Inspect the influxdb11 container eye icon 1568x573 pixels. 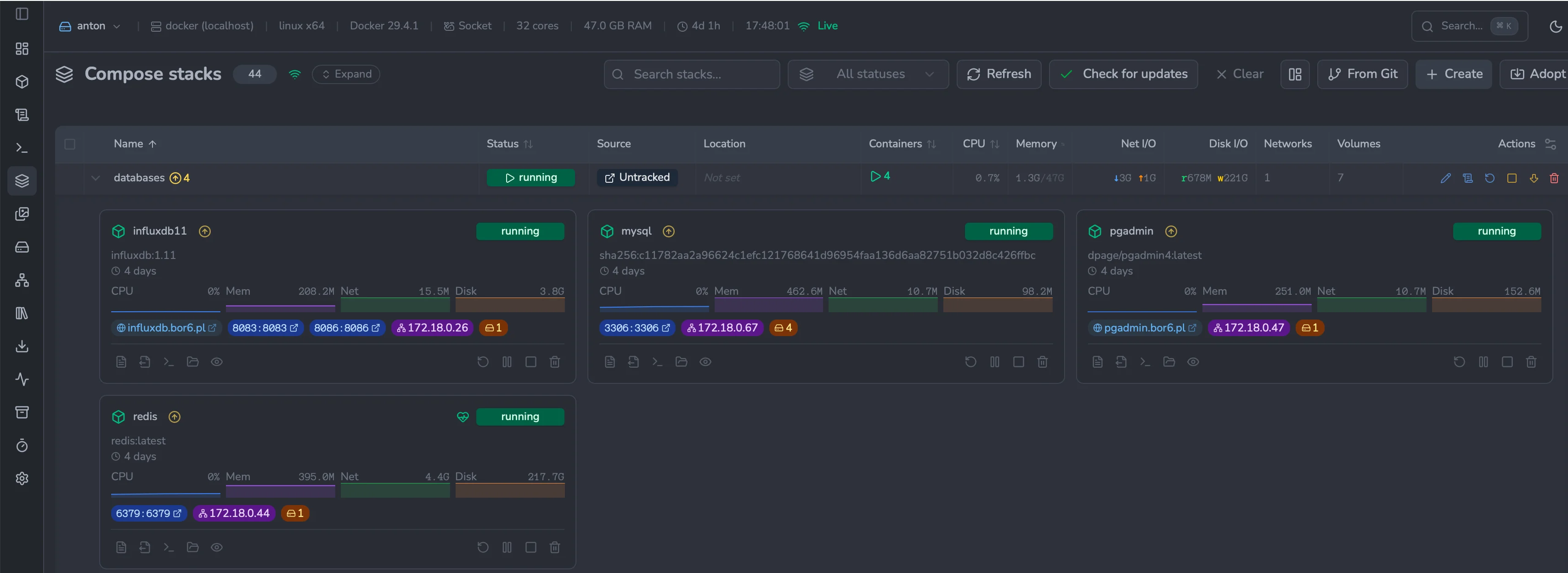pyautogui.click(x=217, y=362)
